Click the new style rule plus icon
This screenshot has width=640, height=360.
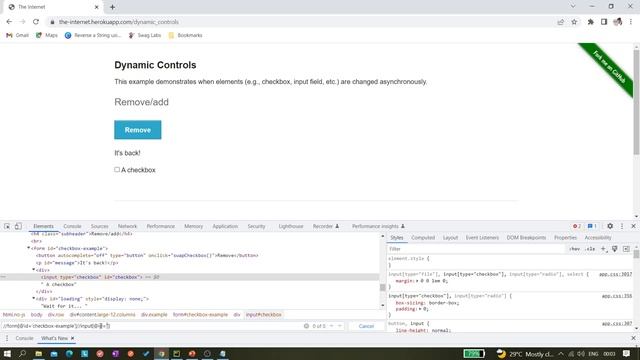pos(603,249)
